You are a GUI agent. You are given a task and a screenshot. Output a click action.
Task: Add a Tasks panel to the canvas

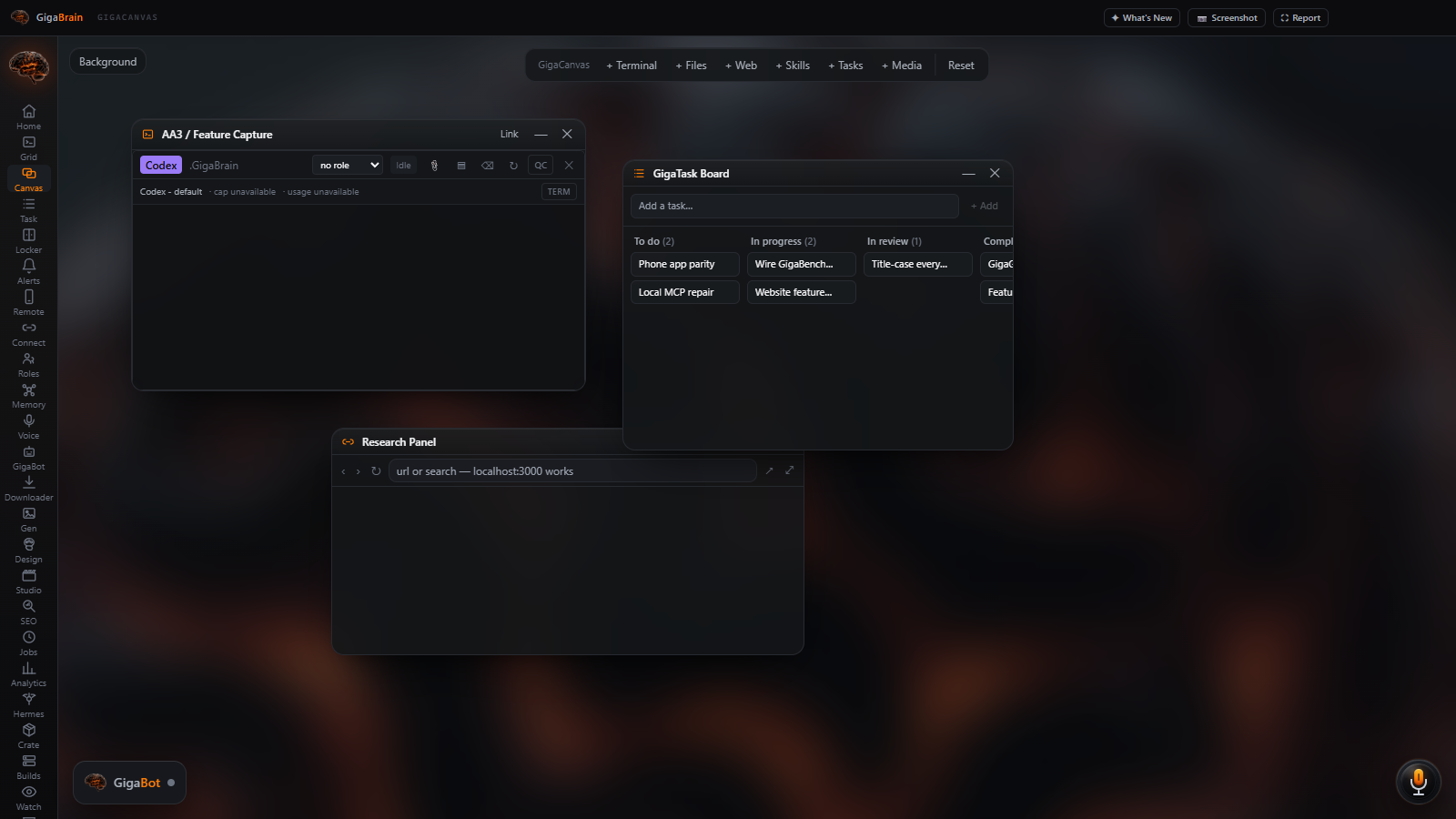point(845,66)
